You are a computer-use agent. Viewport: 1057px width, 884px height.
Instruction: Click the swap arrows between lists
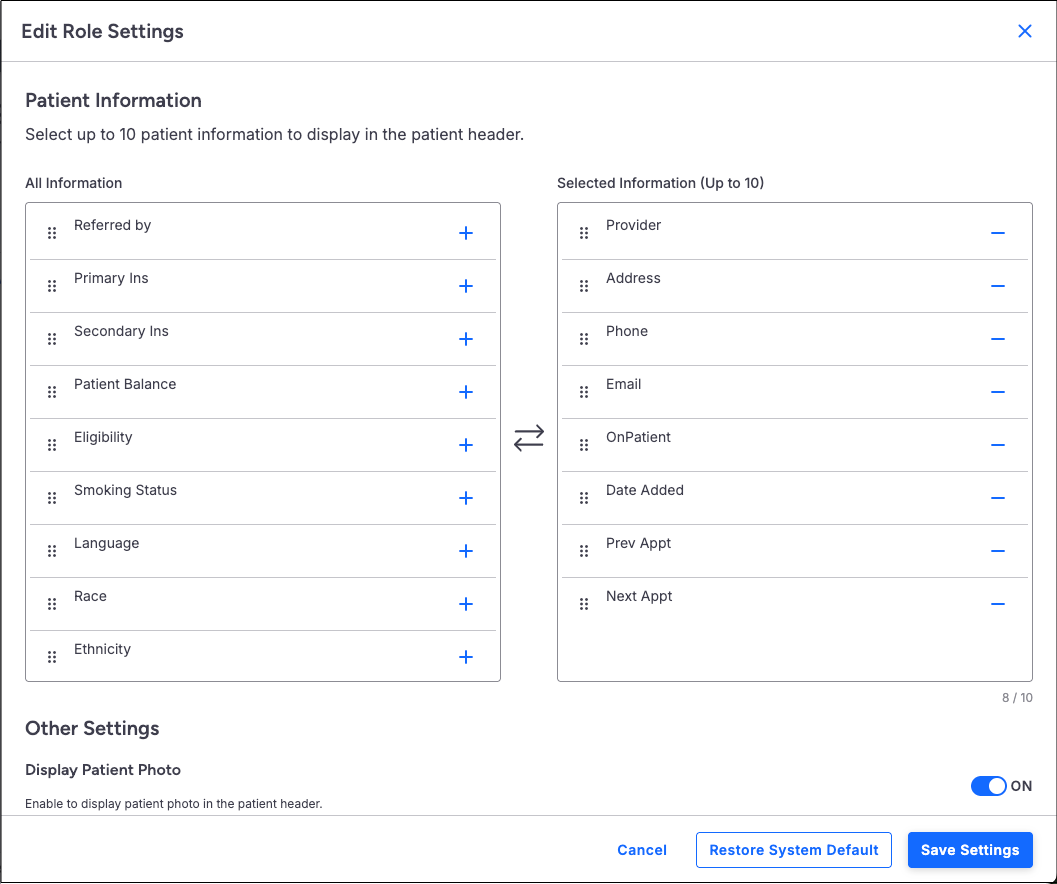(529, 438)
